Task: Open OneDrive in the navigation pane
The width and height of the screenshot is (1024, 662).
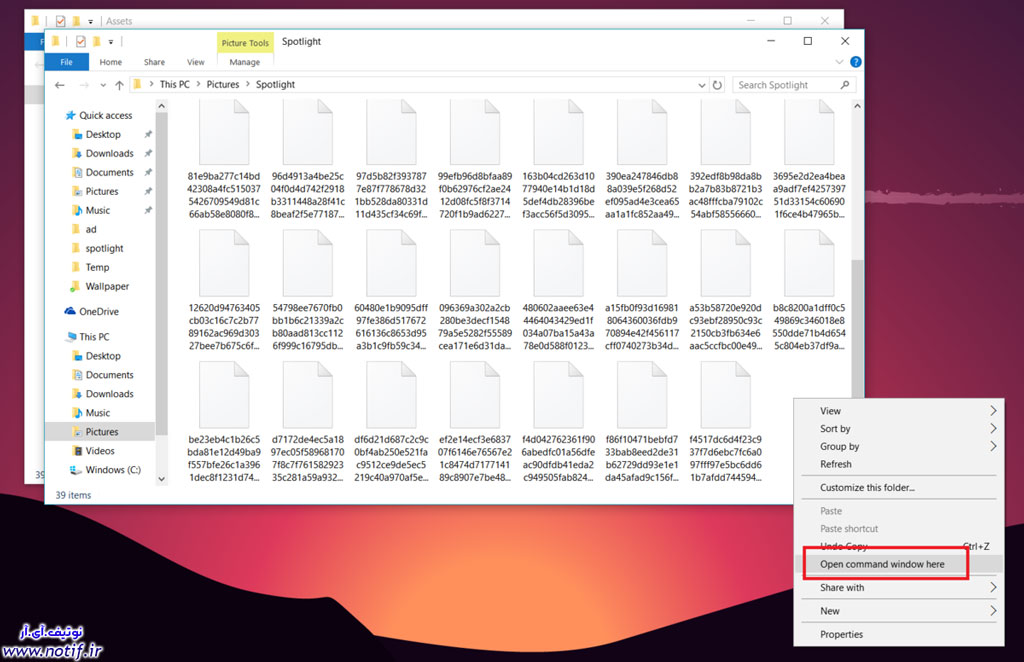Action: pyautogui.click(x=98, y=311)
